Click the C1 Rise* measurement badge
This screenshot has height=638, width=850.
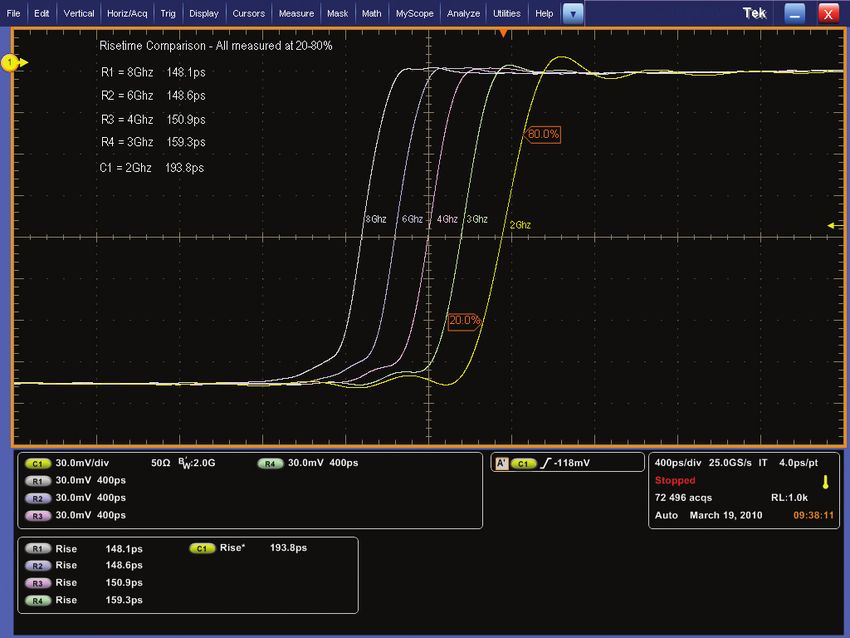point(202,549)
